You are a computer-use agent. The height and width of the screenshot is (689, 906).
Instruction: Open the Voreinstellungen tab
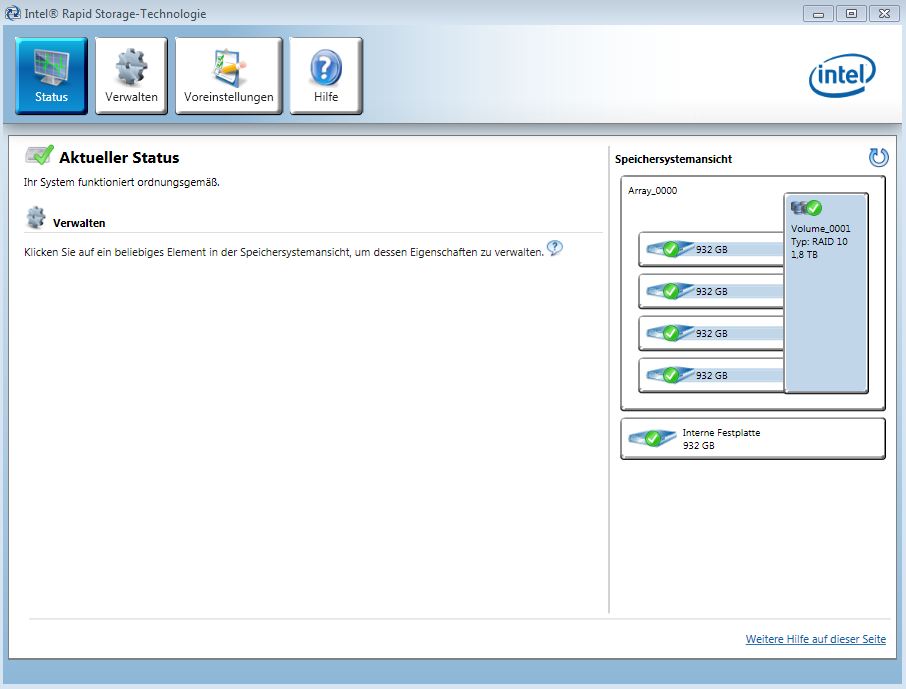click(229, 76)
